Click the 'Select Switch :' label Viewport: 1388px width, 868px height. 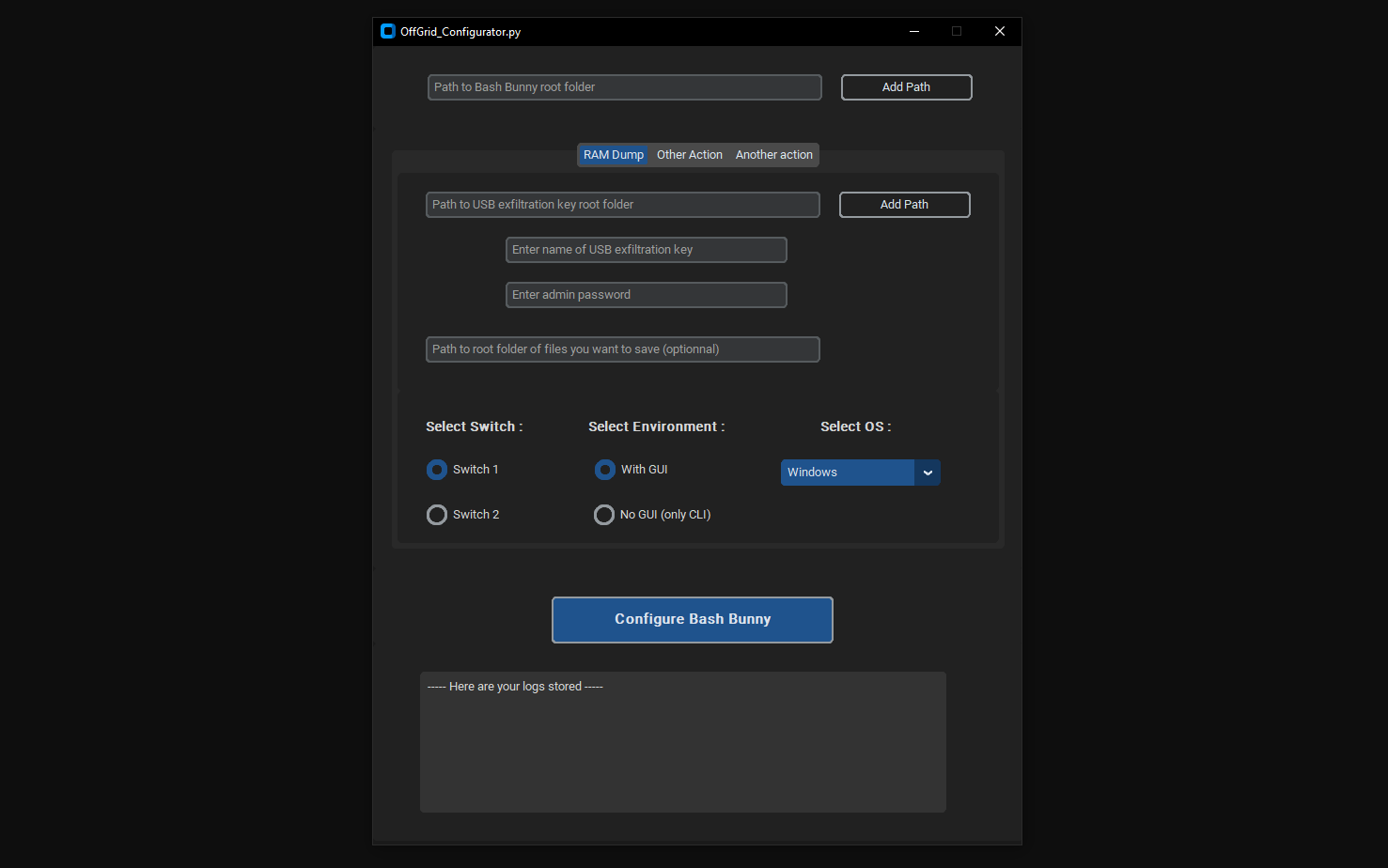pos(475,426)
